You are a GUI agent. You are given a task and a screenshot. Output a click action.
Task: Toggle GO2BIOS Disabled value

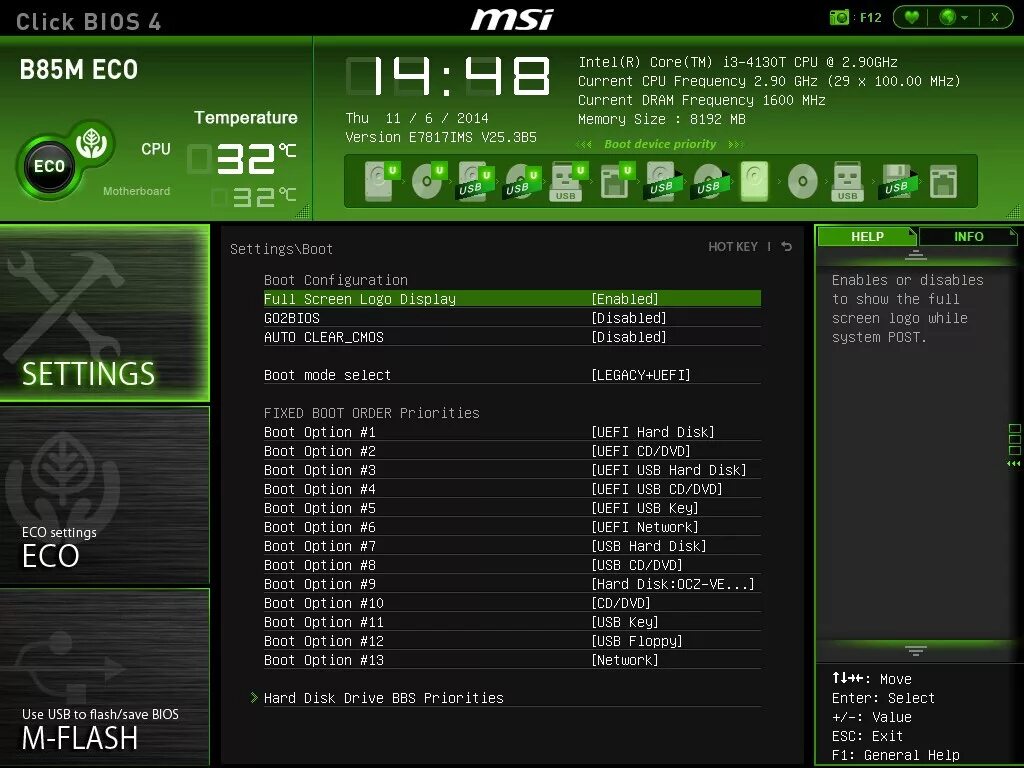pos(629,318)
